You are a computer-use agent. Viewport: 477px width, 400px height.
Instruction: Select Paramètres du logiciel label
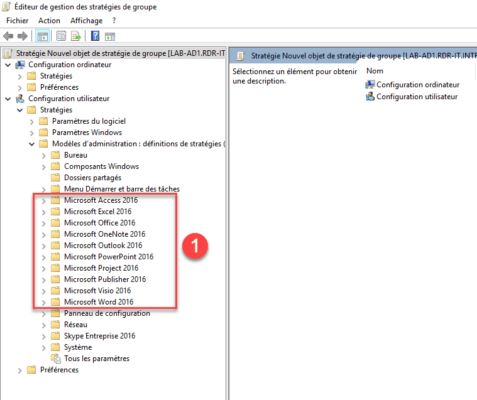pos(89,121)
